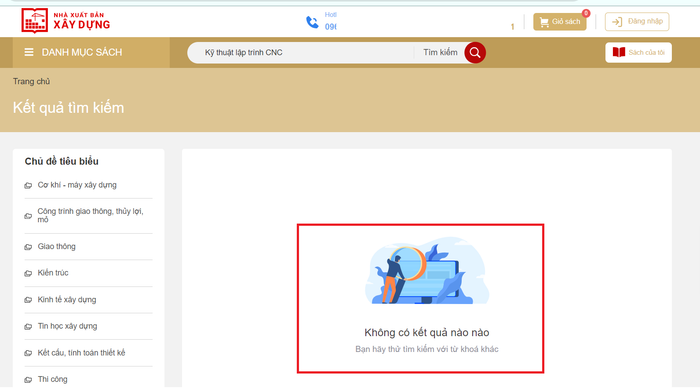
Task: Go to the Trang chủ breadcrumb
Action: [x=31, y=81]
